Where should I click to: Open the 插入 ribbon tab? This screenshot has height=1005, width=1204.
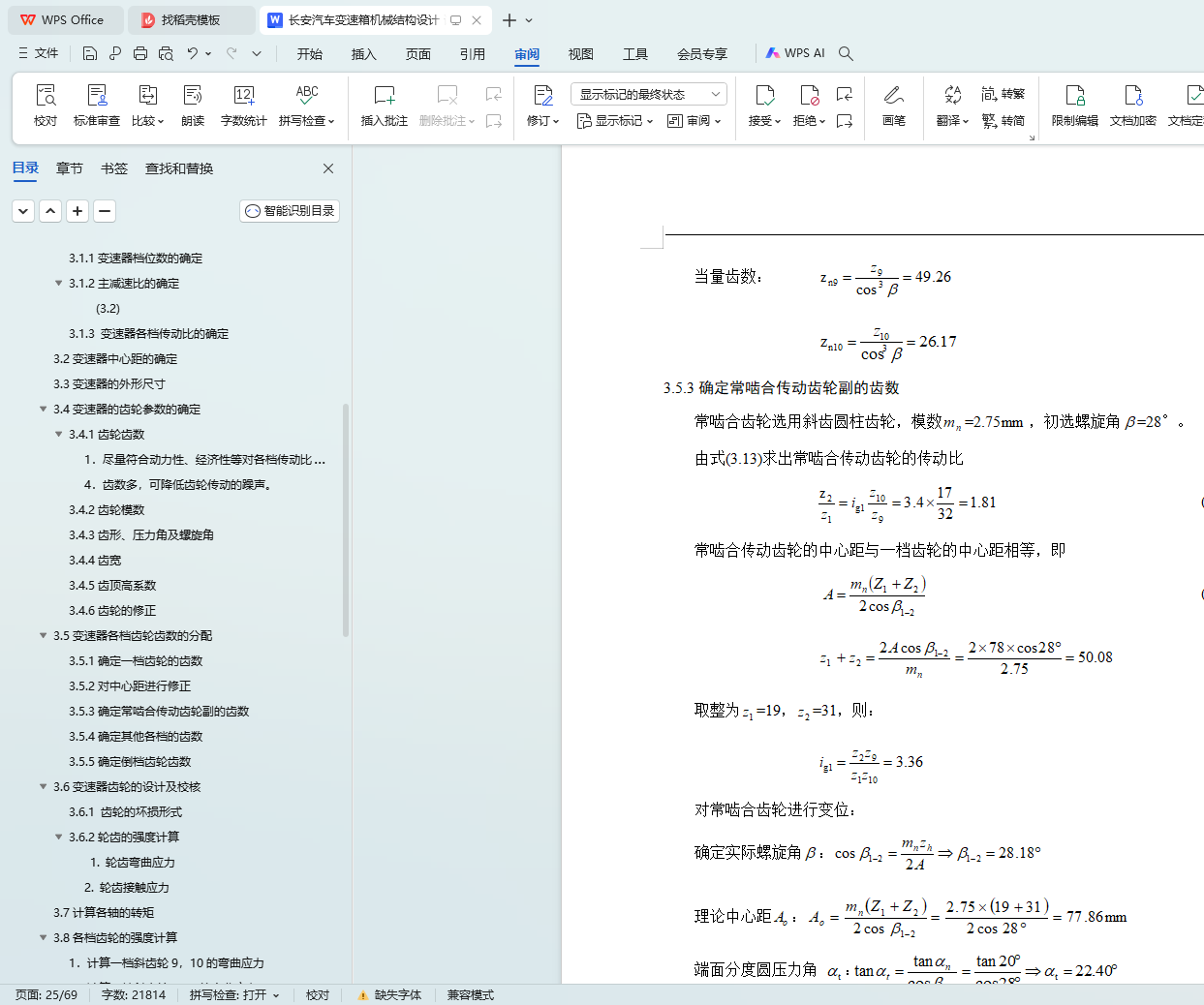(x=364, y=54)
